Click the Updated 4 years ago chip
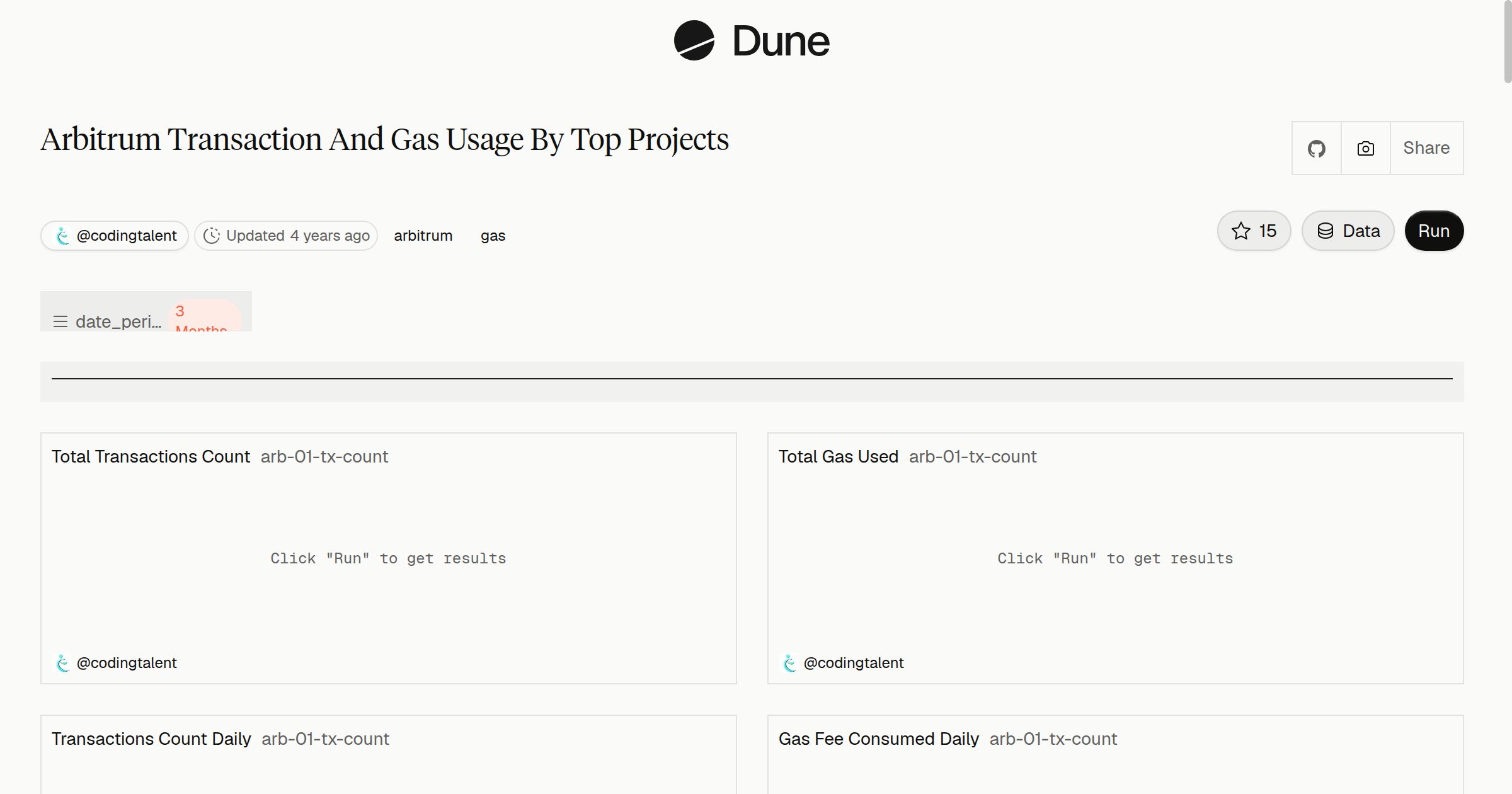The image size is (1512, 794). coord(286,236)
